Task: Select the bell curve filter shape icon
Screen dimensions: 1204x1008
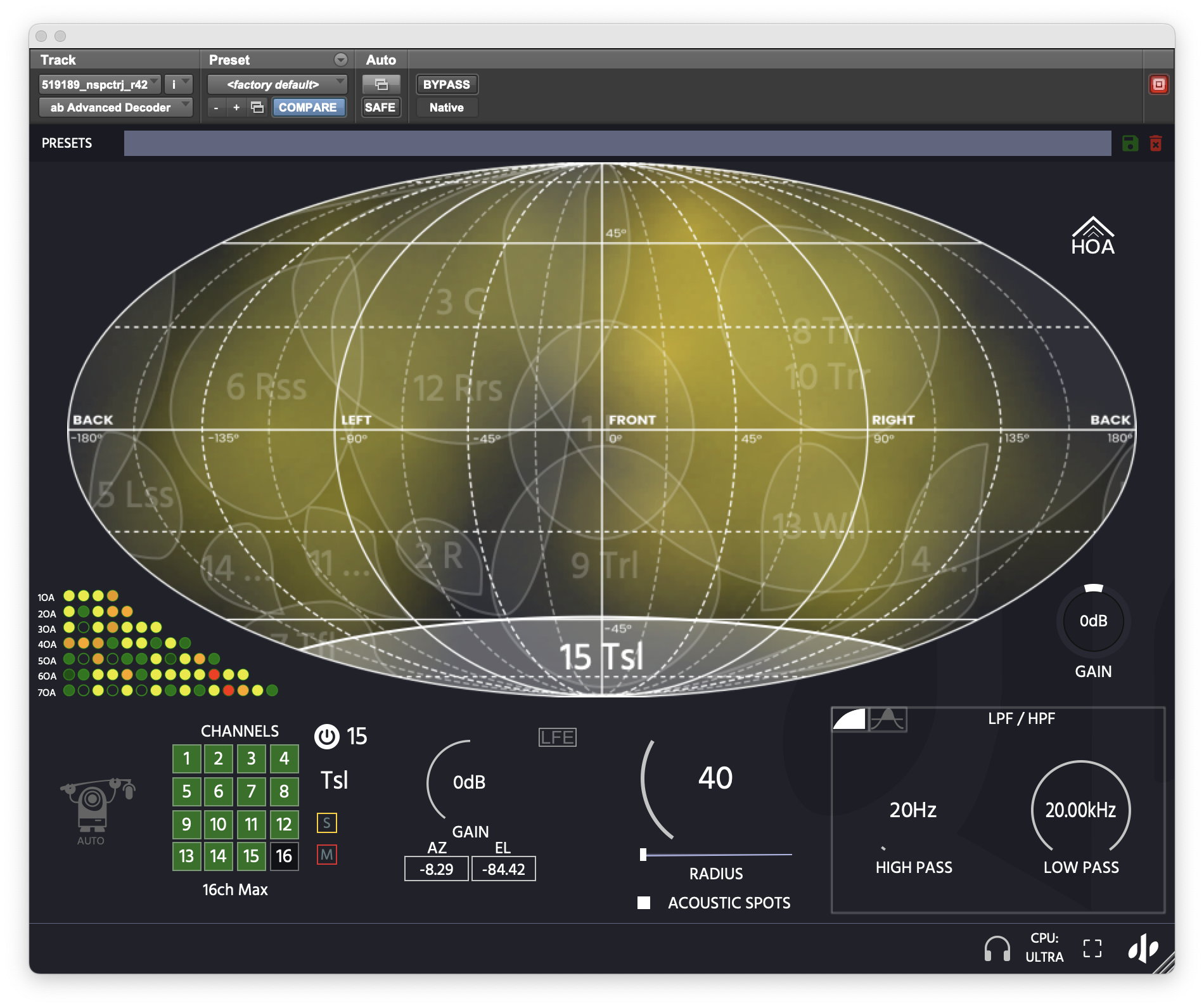Action: point(887,720)
